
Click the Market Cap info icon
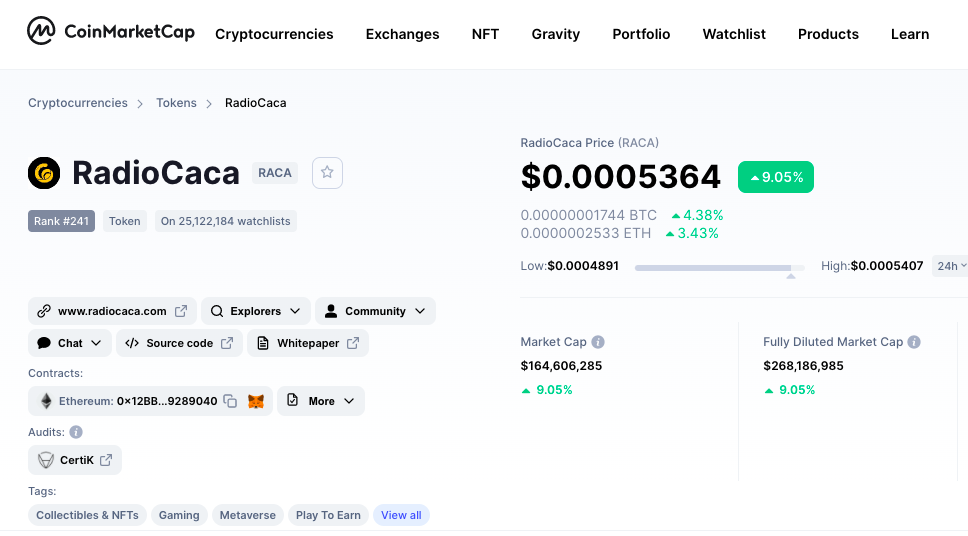tap(598, 342)
